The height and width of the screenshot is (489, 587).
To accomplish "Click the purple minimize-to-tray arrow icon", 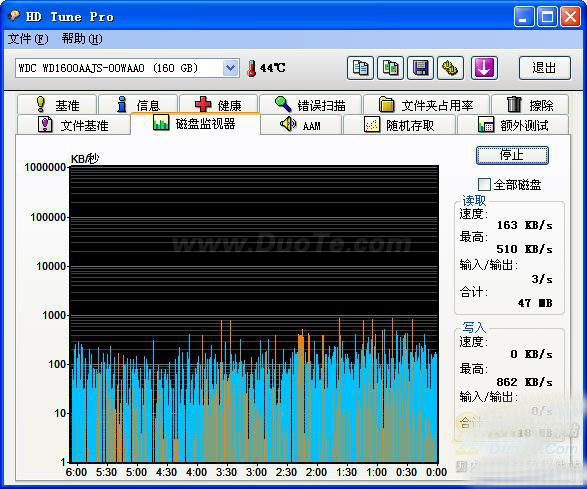I will click(484, 68).
